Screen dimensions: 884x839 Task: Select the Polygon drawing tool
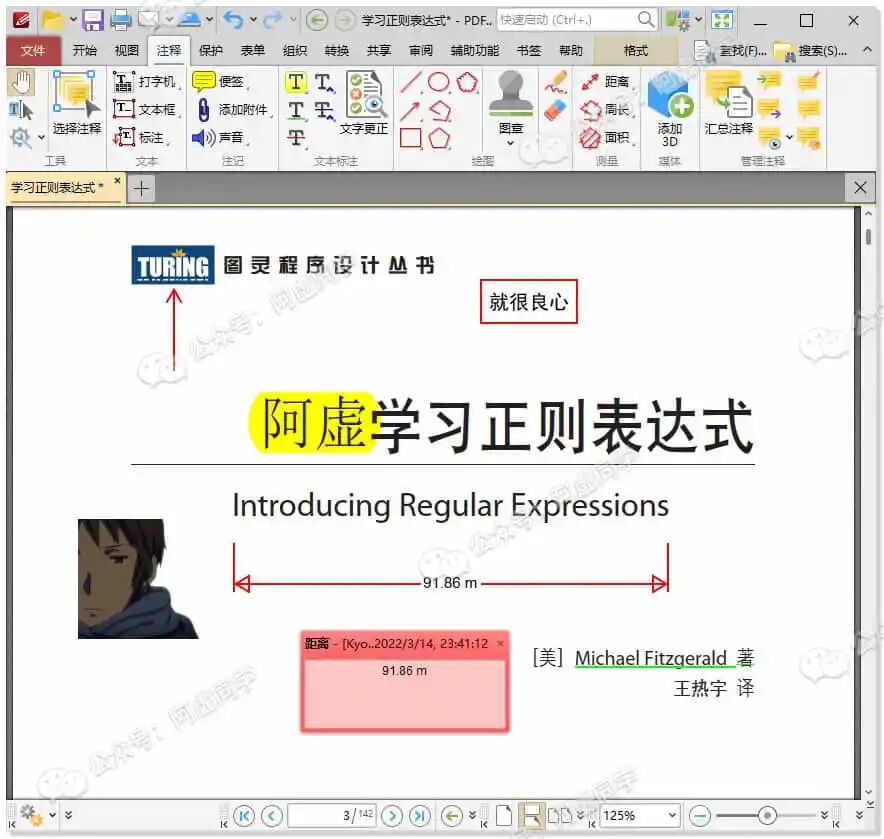tap(439, 138)
